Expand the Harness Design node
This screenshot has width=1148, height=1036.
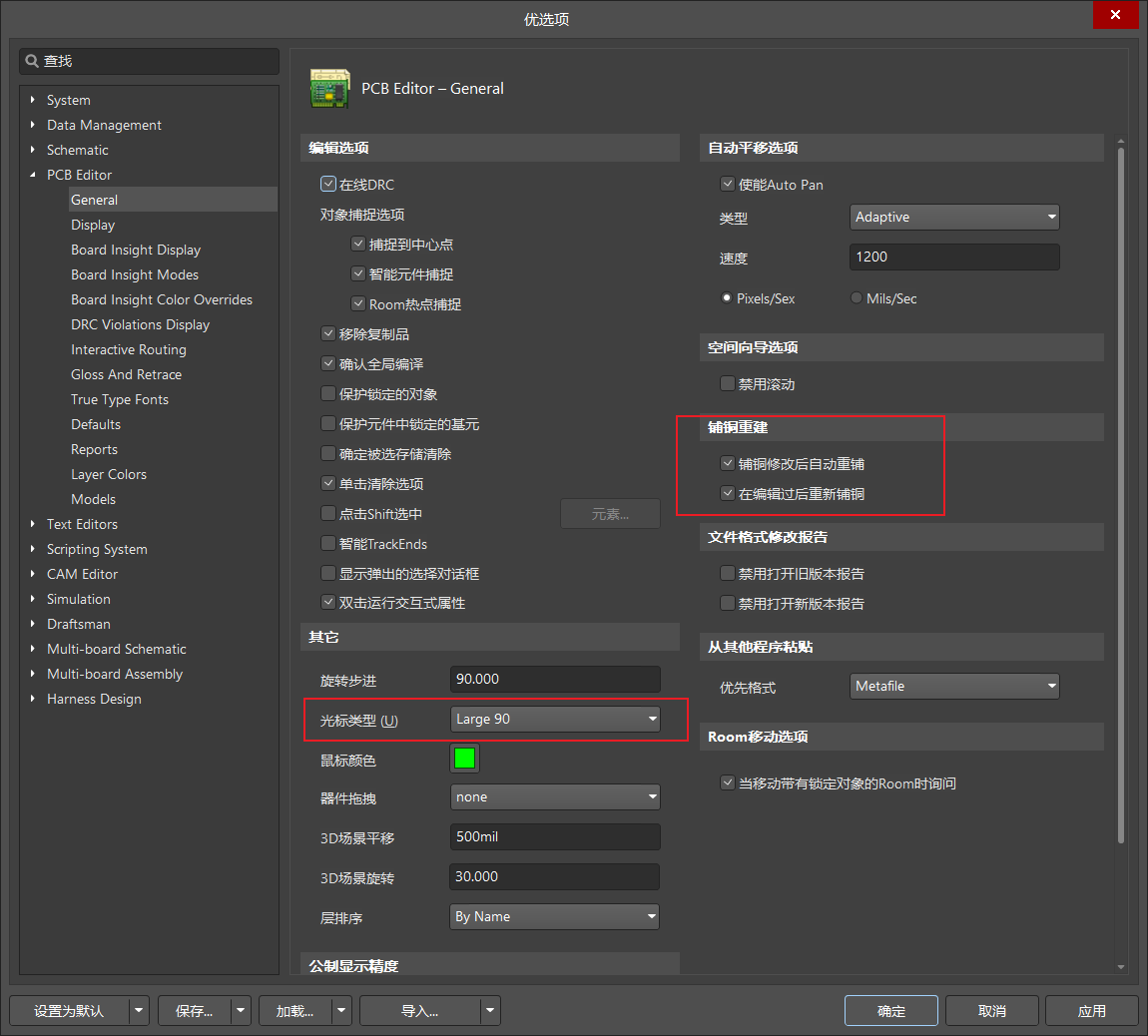(x=32, y=699)
